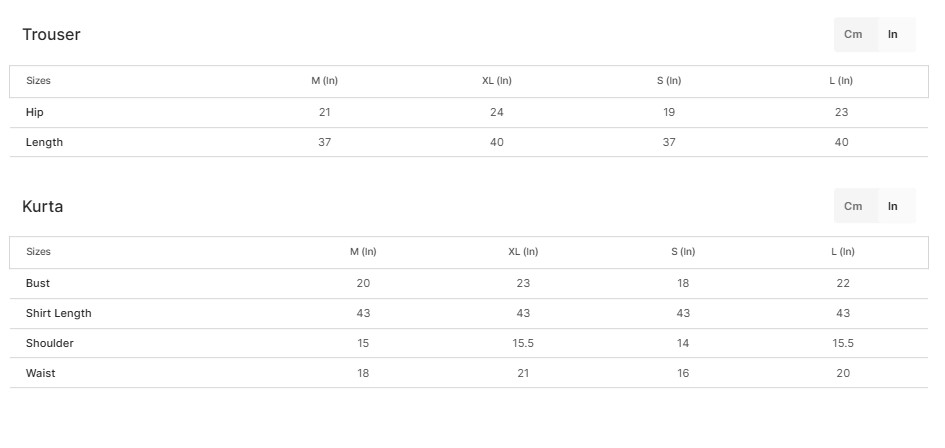This screenshot has width=945, height=448.
Task: Click the Waist row label
Action: (x=40, y=373)
